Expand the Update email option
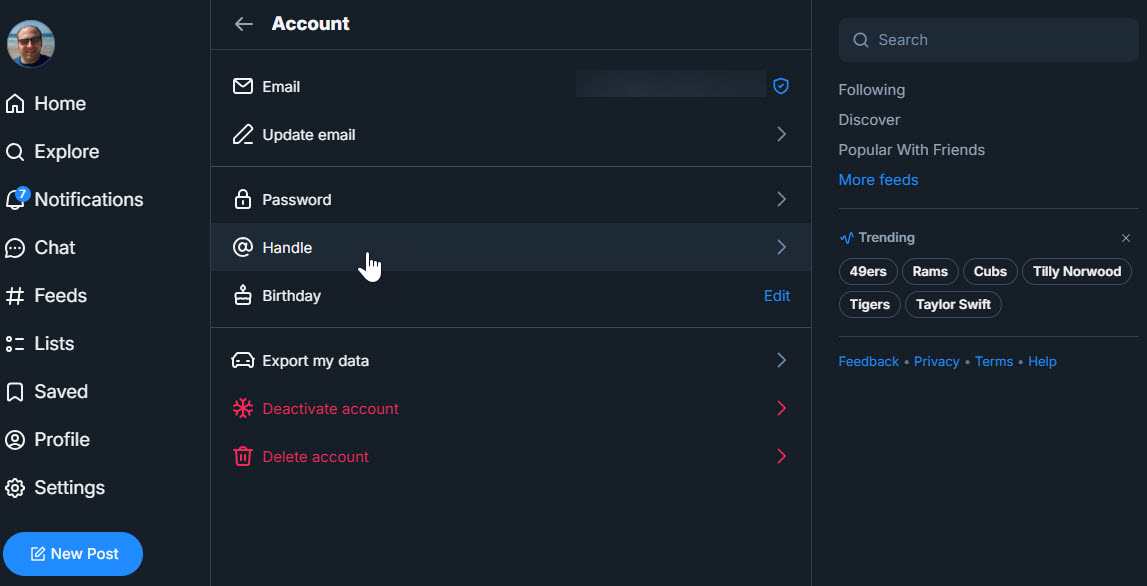Image resolution: width=1147 pixels, height=586 pixels. [x=781, y=135]
